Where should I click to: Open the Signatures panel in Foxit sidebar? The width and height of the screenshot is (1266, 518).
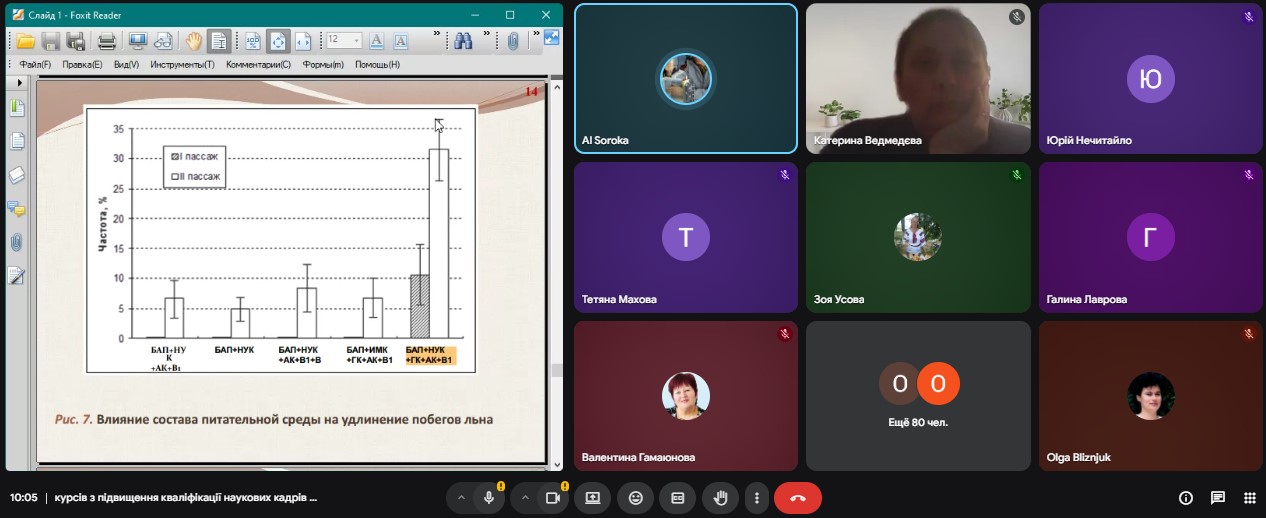pyautogui.click(x=17, y=276)
